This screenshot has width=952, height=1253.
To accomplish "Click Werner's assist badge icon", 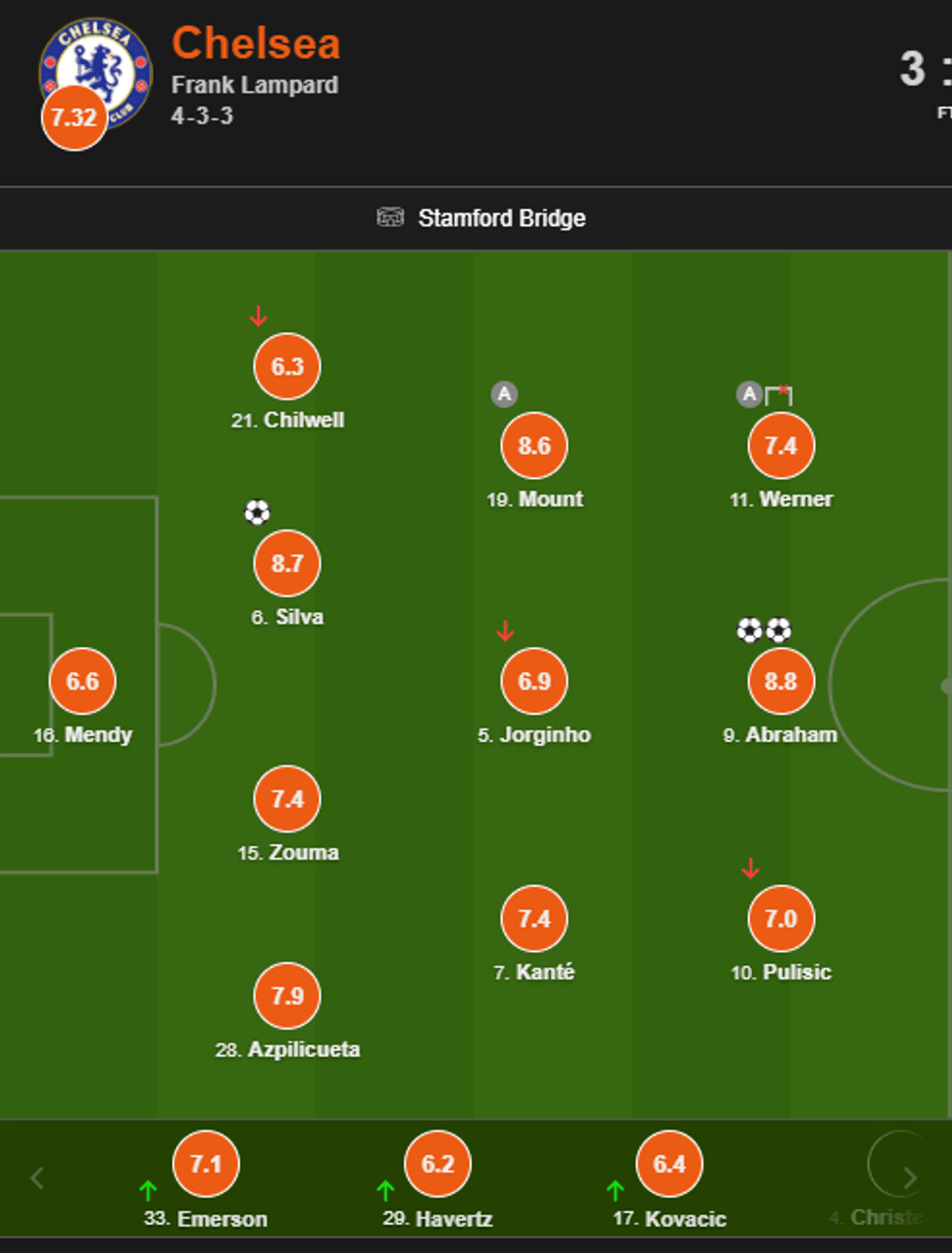I will [749, 394].
